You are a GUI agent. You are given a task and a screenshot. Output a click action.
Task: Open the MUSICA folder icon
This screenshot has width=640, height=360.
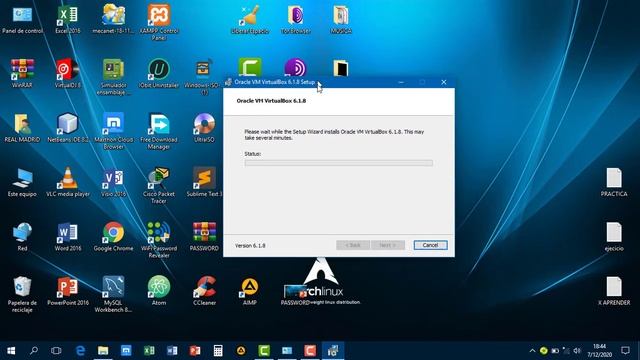pyautogui.click(x=341, y=19)
